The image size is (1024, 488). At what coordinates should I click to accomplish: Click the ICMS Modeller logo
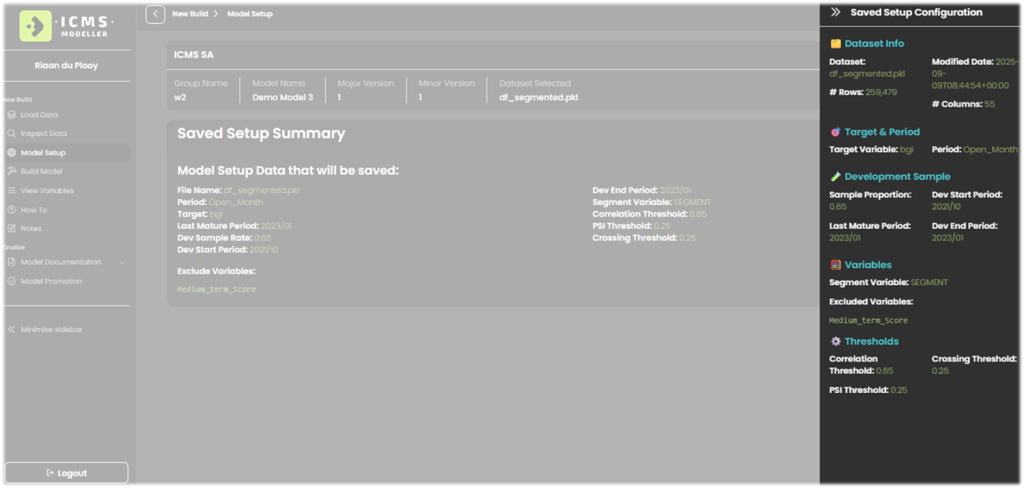[x=67, y=26]
